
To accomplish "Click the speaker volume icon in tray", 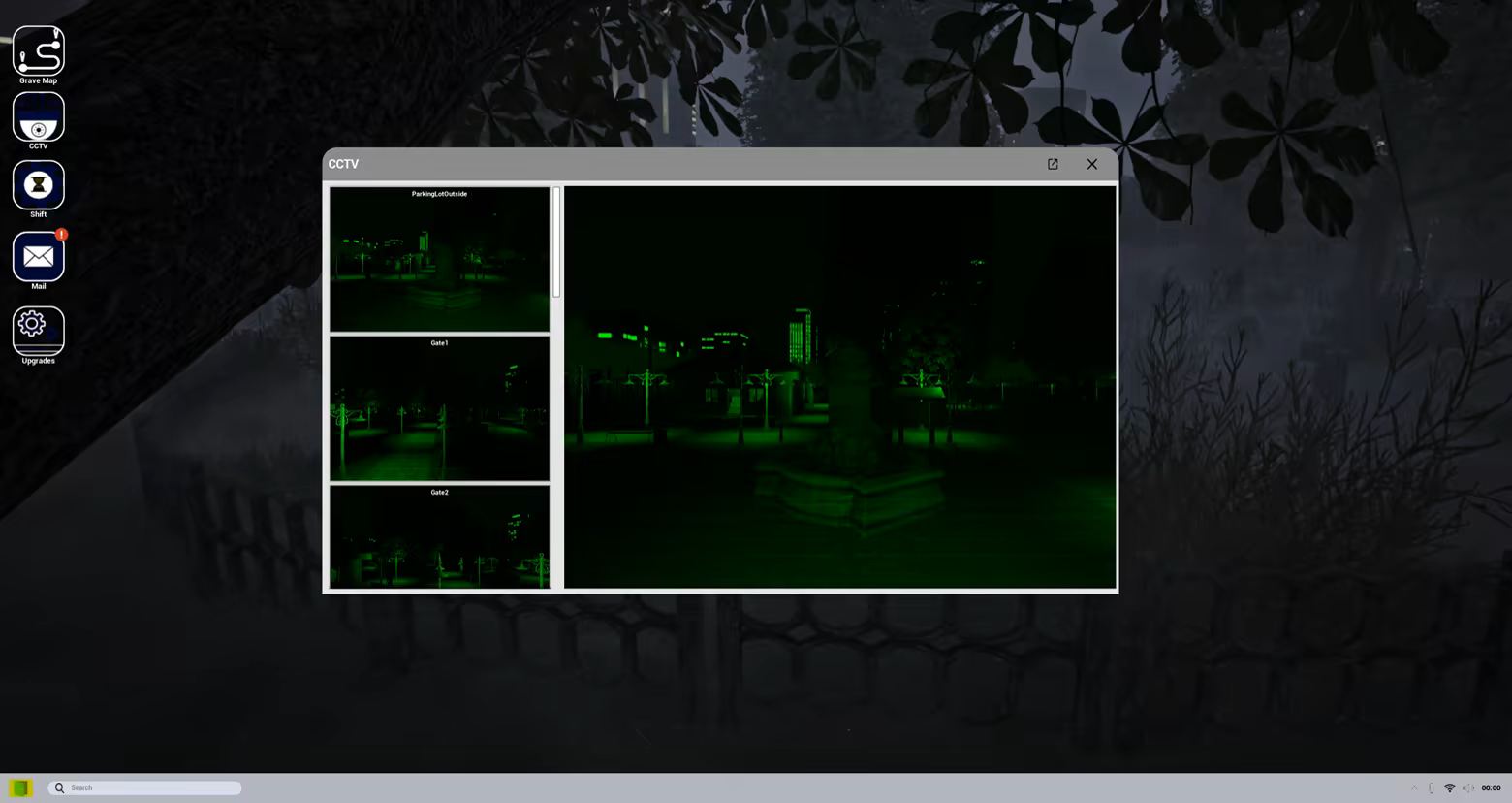I will [1467, 787].
